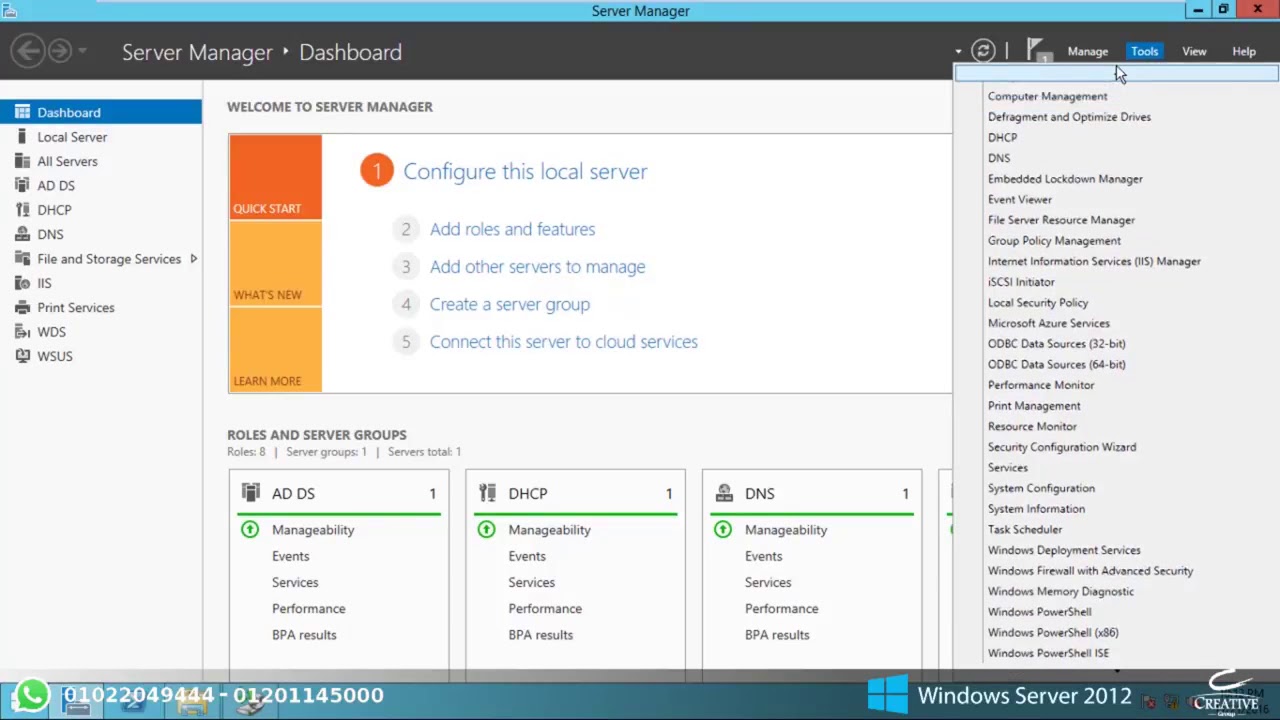The width and height of the screenshot is (1280, 720).
Task: Open Group Policy Management
Action: pyautogui.click(x=1054, y=240)
